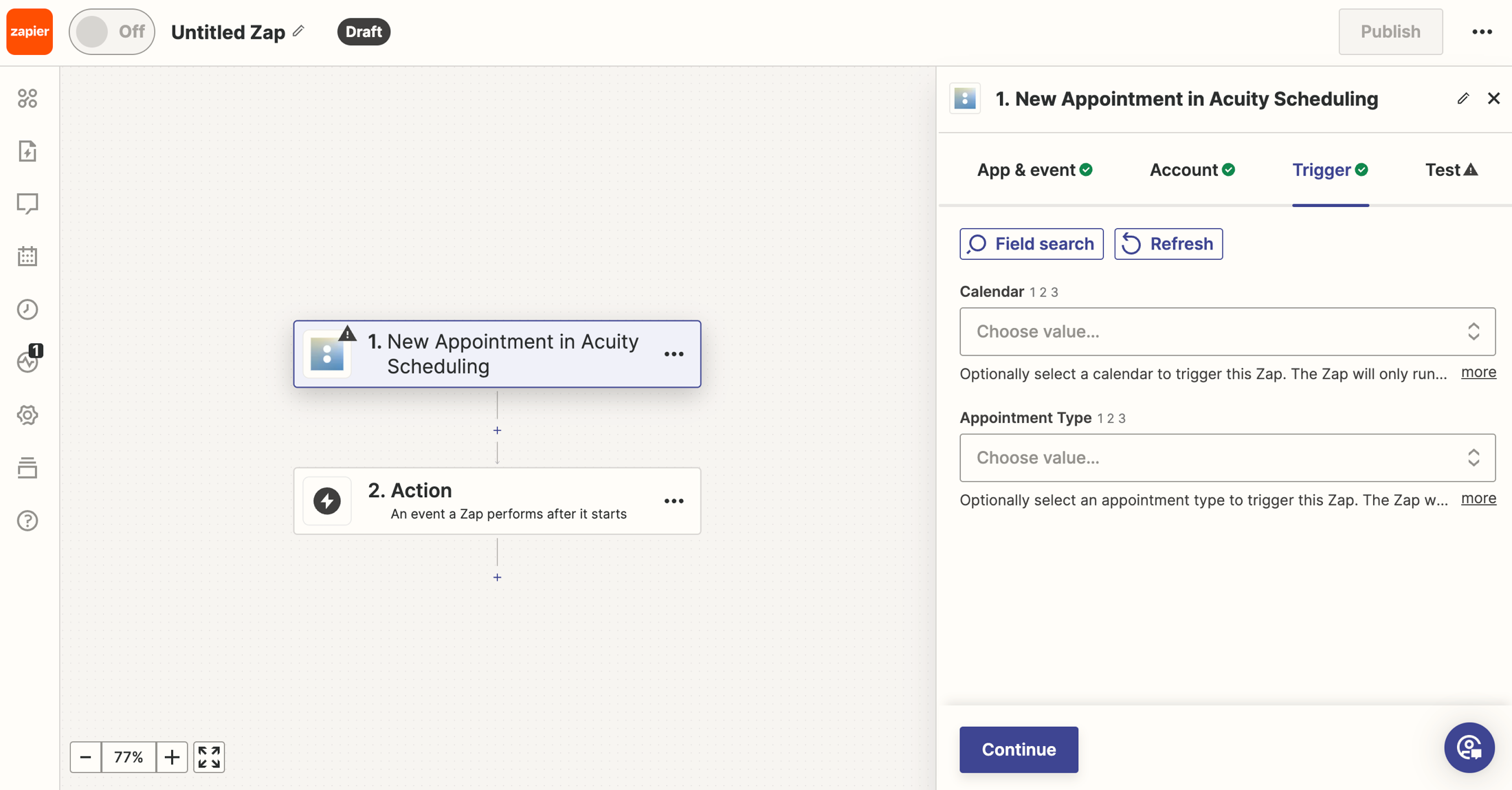Expand the Appointment Type dropdown
Viewport: 1512px width, 790px height.
click(1227, 458)
